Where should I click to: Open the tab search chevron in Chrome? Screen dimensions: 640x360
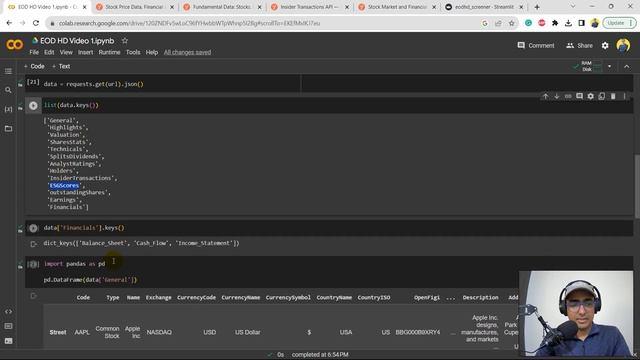(x=573, y=7)
